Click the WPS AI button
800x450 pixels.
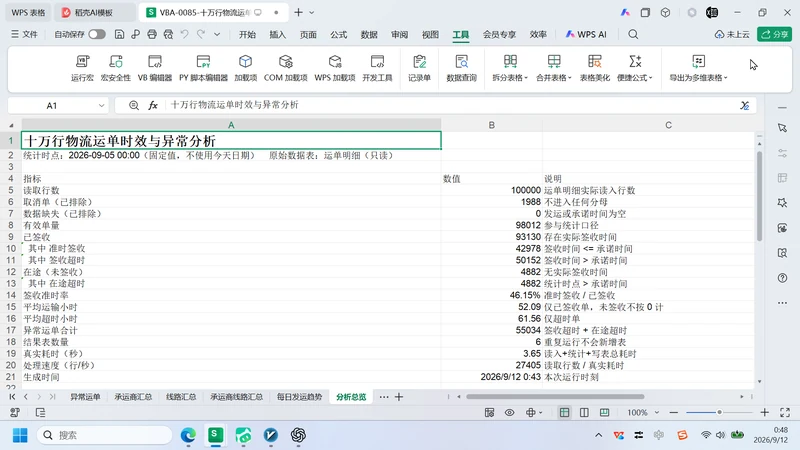[x=586, y=34]
